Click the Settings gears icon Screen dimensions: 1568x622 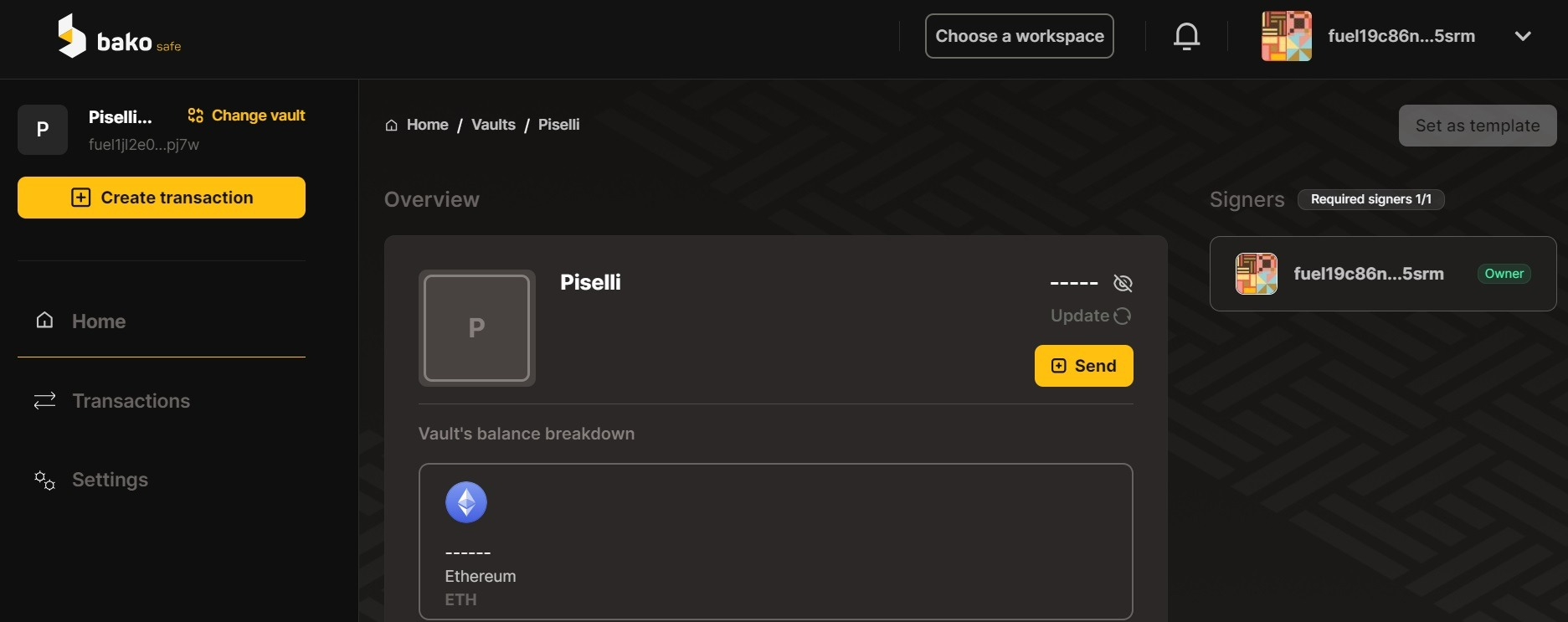click(x=44, y=480)
